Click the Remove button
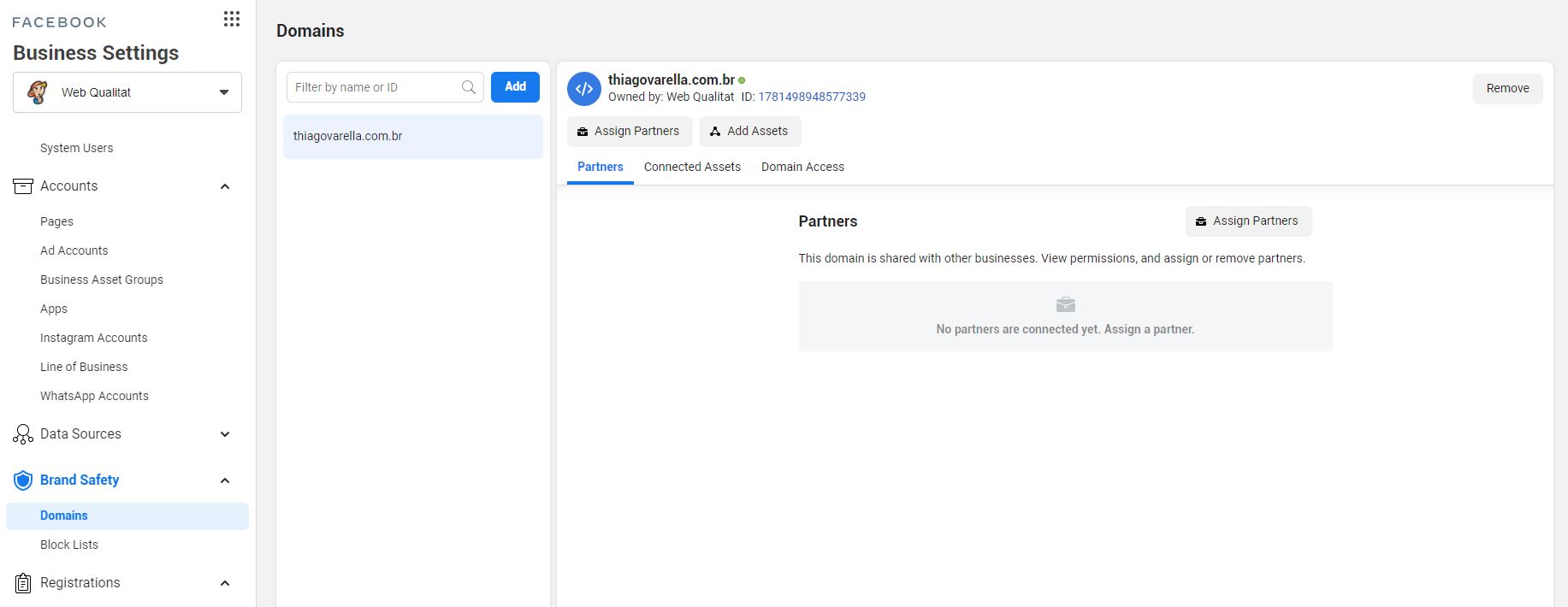Image resolution: width=1568 pixels, height=607 pixels. point(1507,88)
